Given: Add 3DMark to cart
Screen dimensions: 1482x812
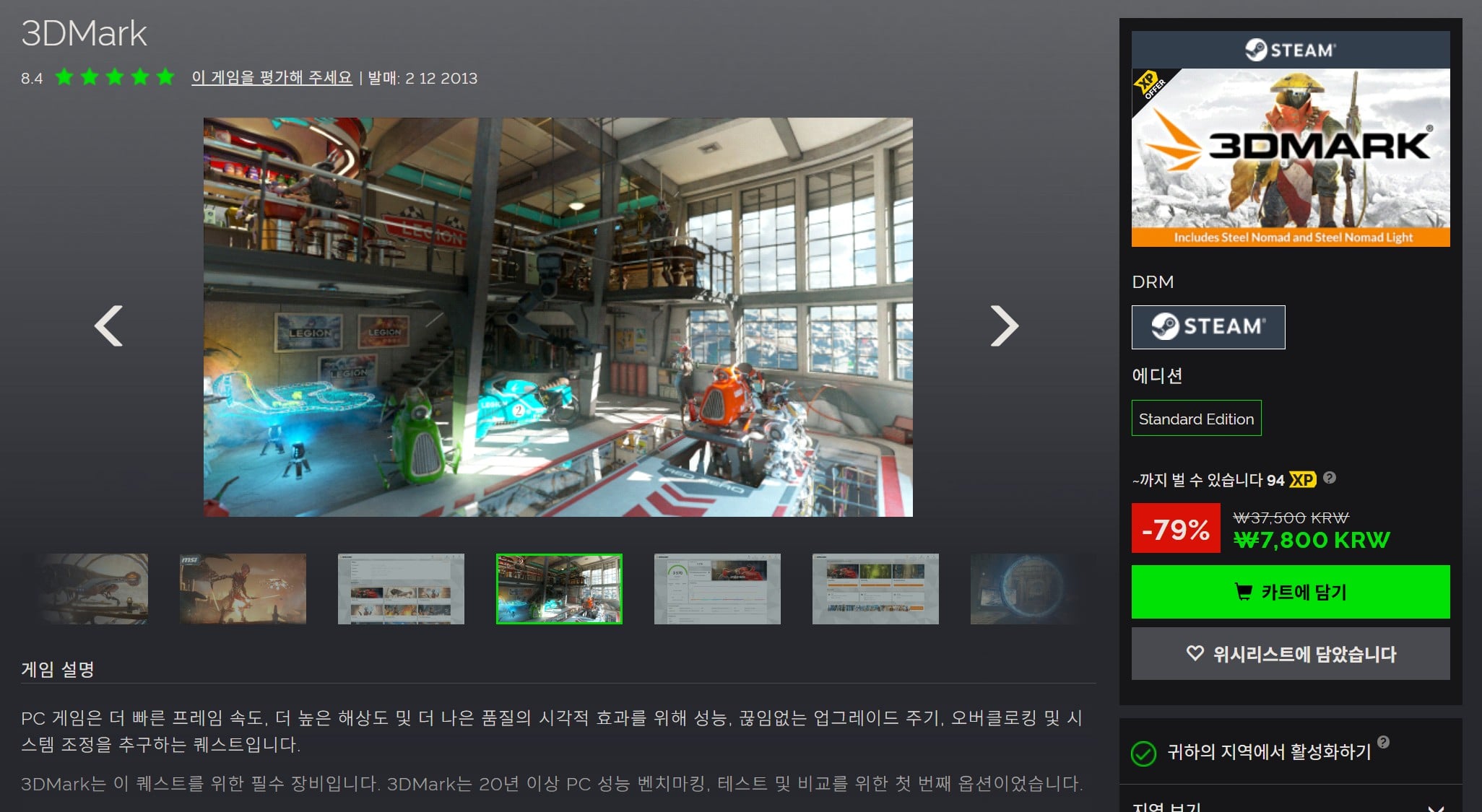Looking at the screenshot, I should point(1291,592).
